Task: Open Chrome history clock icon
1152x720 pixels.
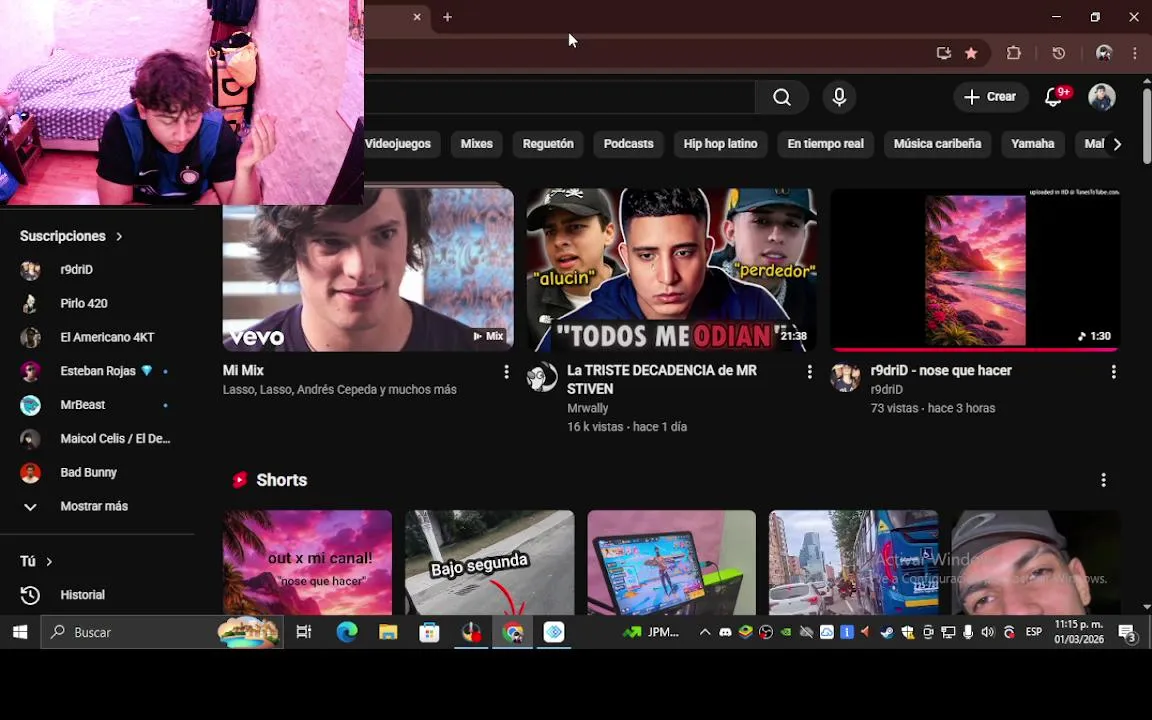Action: [1059, 53]
